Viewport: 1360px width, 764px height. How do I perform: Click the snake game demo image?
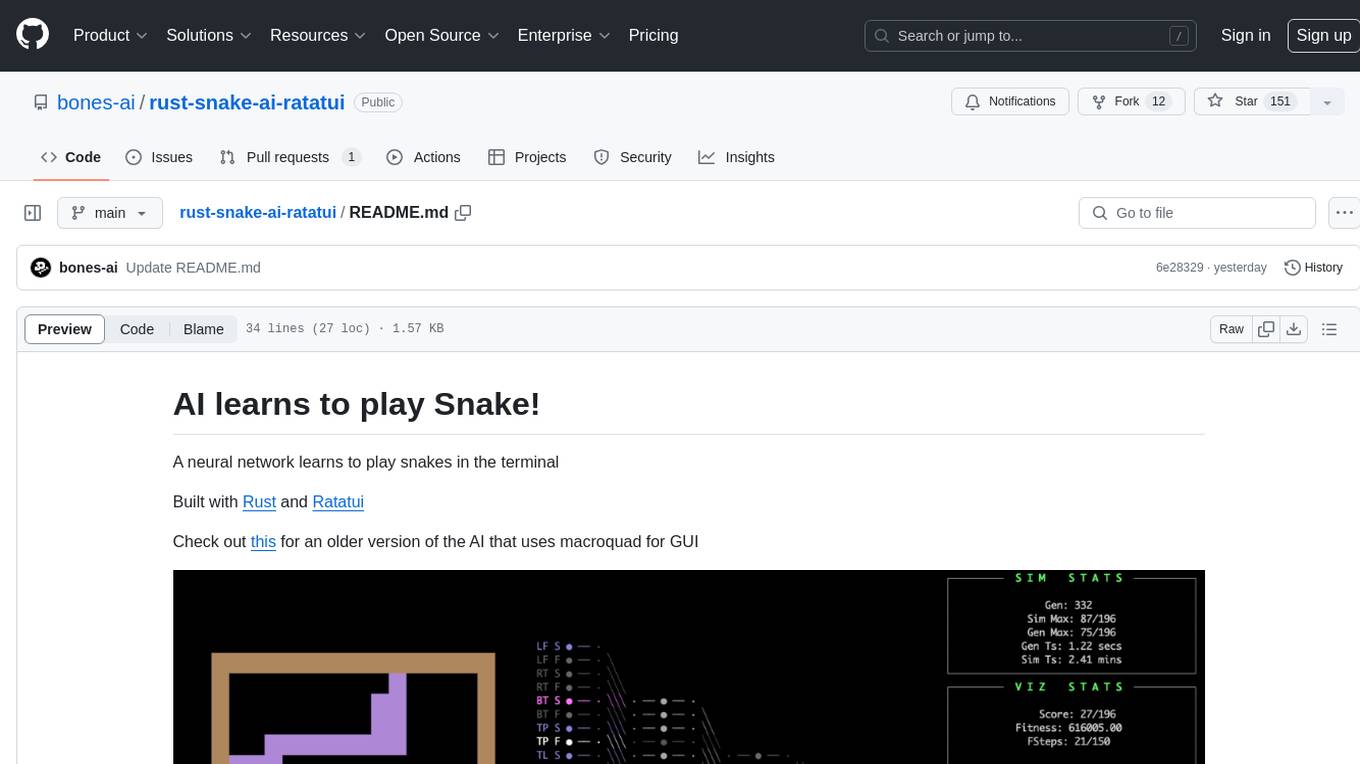tap(689, 667)
